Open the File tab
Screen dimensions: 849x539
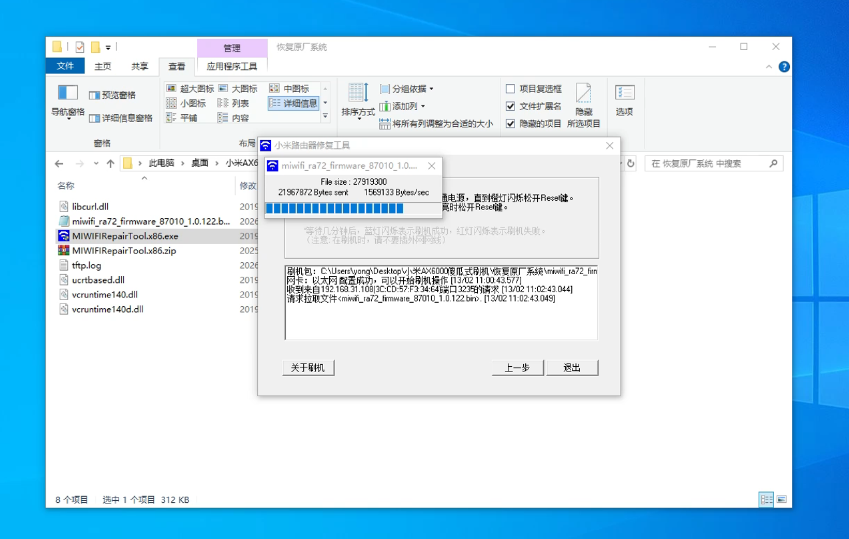(65, 66)
